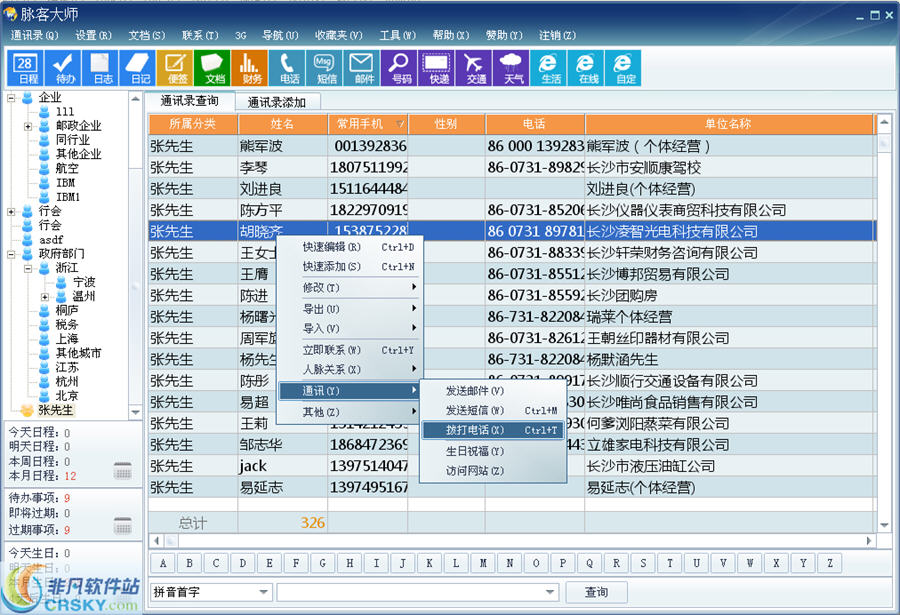
Task: Filter contacts by letter Z button
Action: coord(829,563)
